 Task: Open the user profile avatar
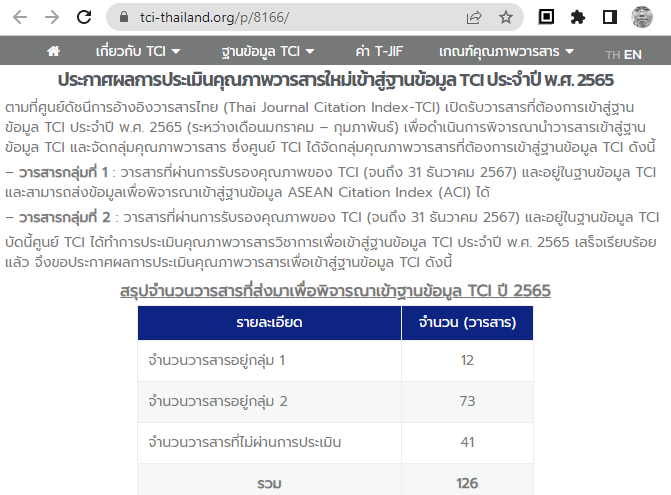pos(643,17)
